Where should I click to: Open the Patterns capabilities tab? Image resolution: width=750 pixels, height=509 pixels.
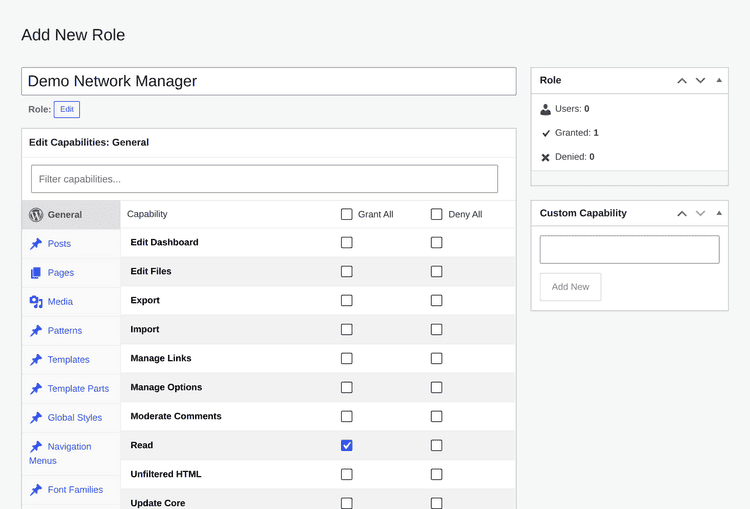pos(71,331)
